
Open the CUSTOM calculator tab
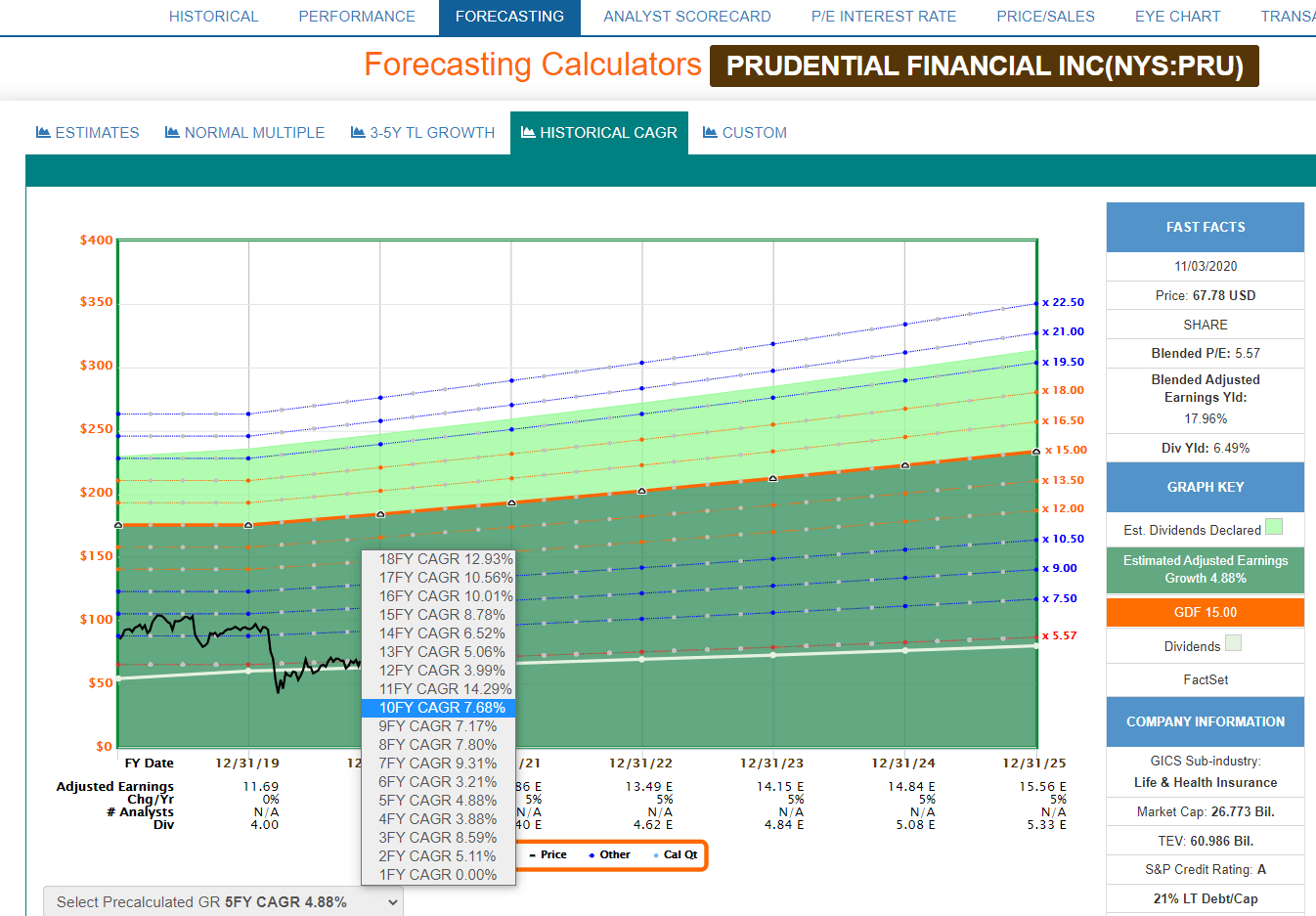745,133
